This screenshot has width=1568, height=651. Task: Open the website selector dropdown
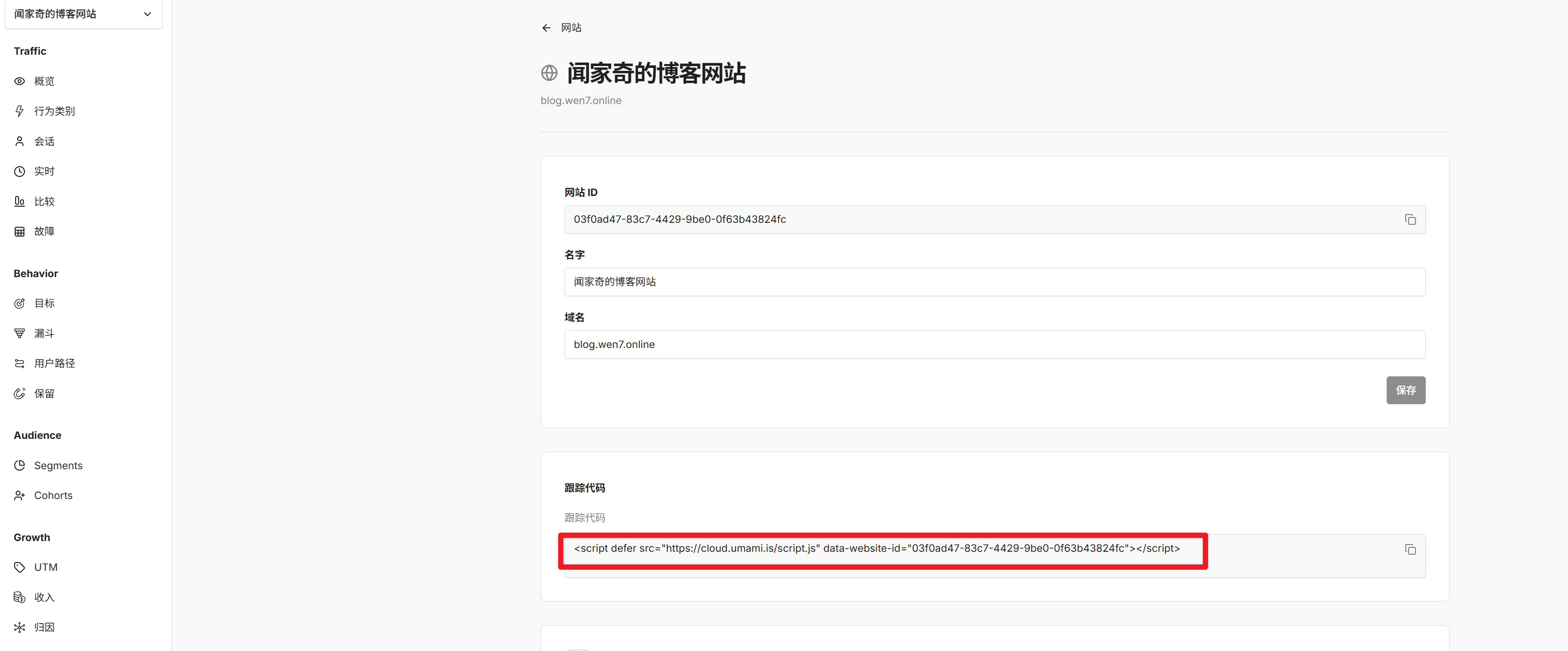pos(84,13)
